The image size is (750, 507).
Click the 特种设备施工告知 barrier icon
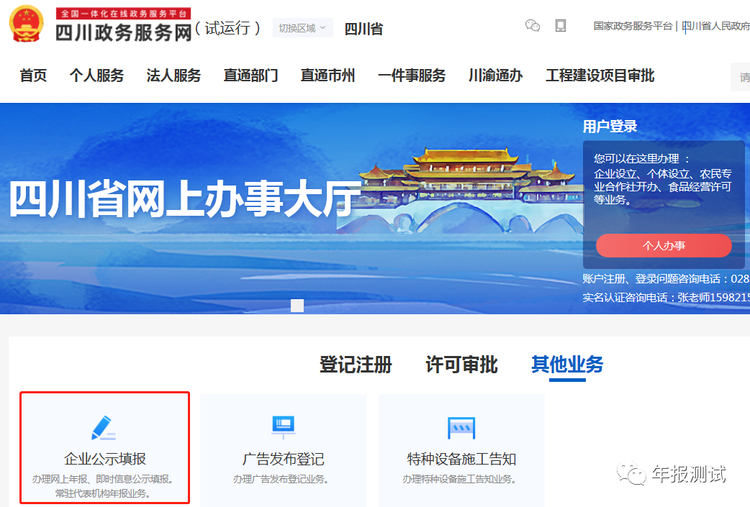click(461, 428)
